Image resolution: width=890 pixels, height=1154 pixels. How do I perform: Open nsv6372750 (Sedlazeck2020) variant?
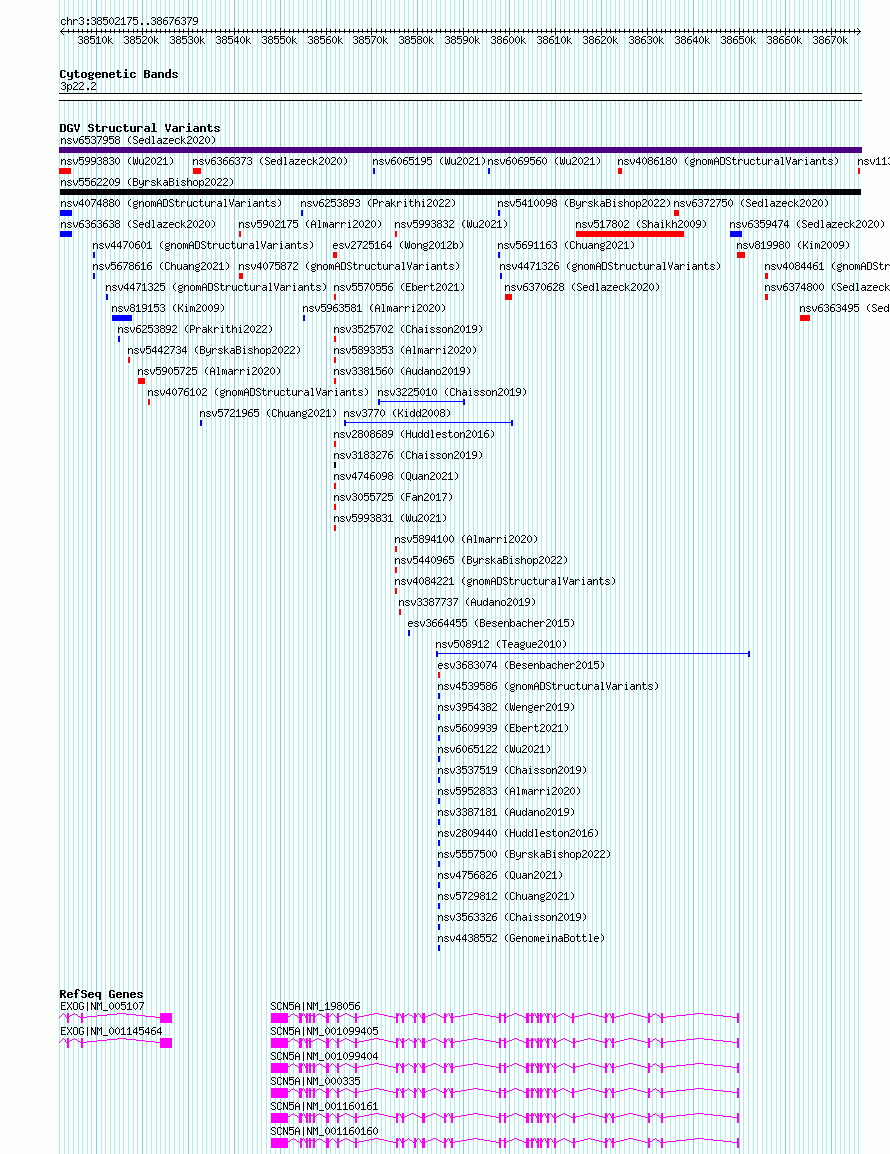tap(751, 202)
